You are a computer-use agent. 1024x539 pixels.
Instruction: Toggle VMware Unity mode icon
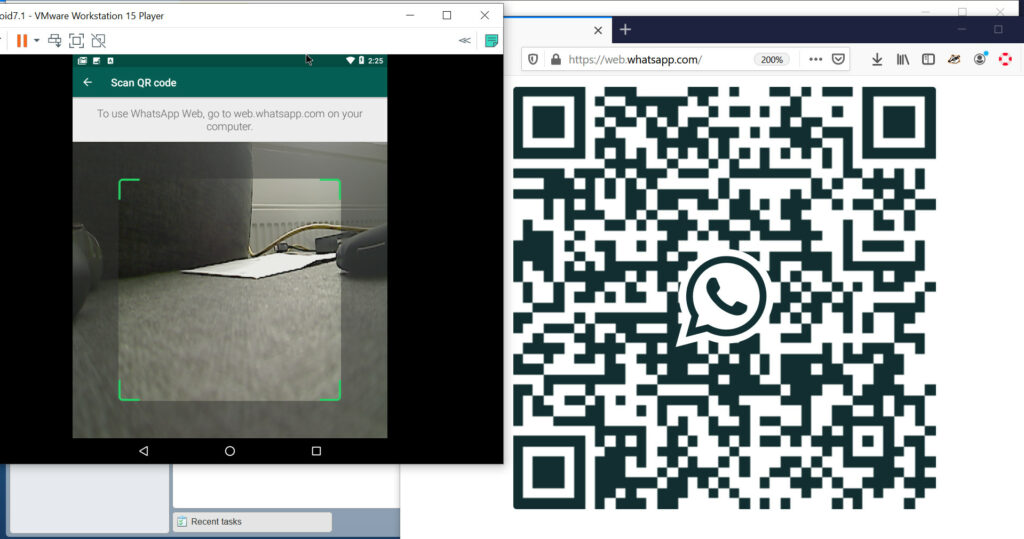[99, 41]
